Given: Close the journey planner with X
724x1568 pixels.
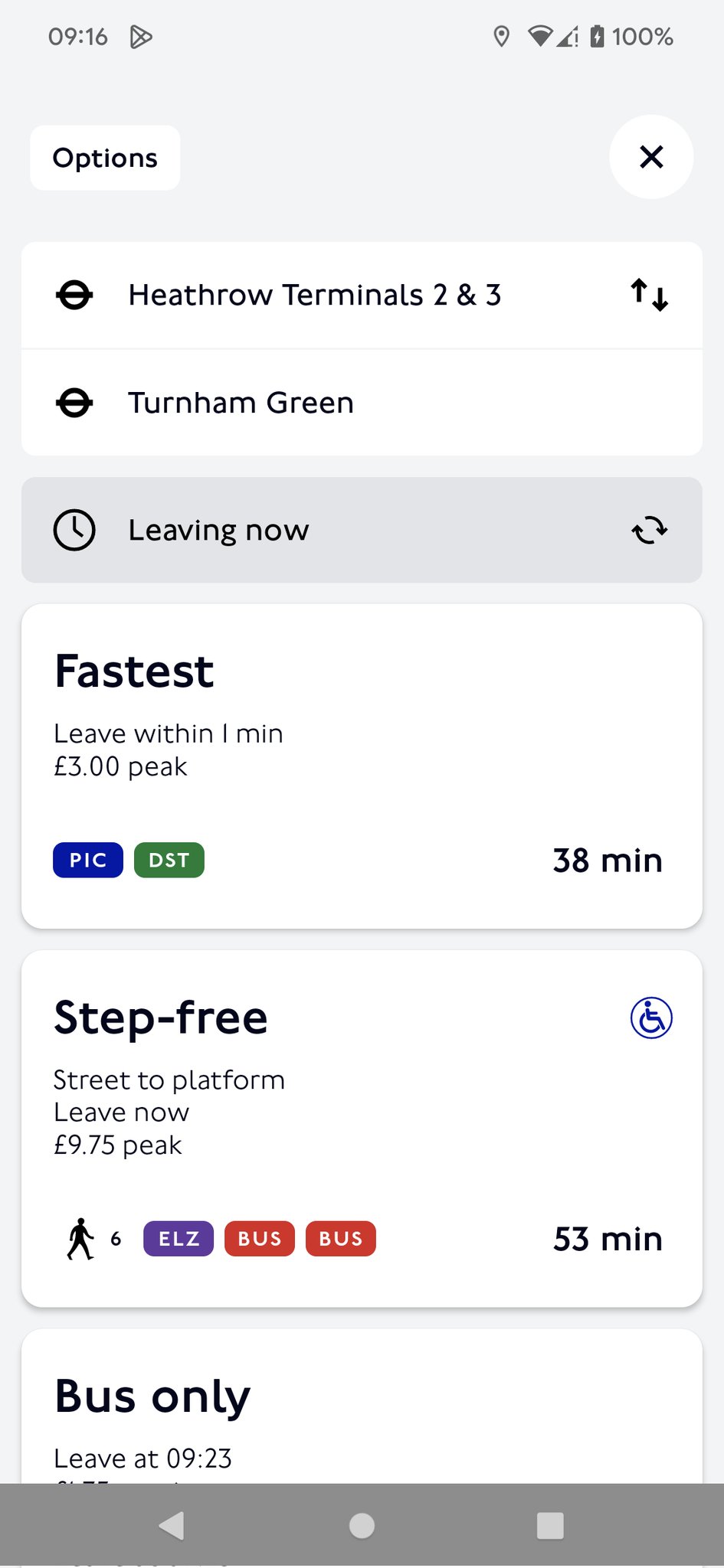Looking at the screenshot, I should pyautogui.click(x=651, y=157).
